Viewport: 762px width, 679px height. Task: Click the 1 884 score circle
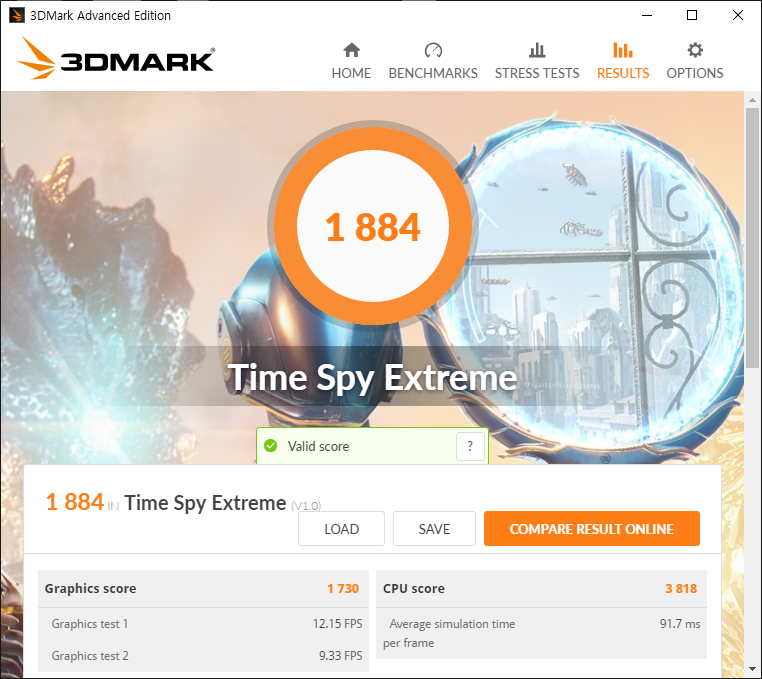[x=373, y=226]
